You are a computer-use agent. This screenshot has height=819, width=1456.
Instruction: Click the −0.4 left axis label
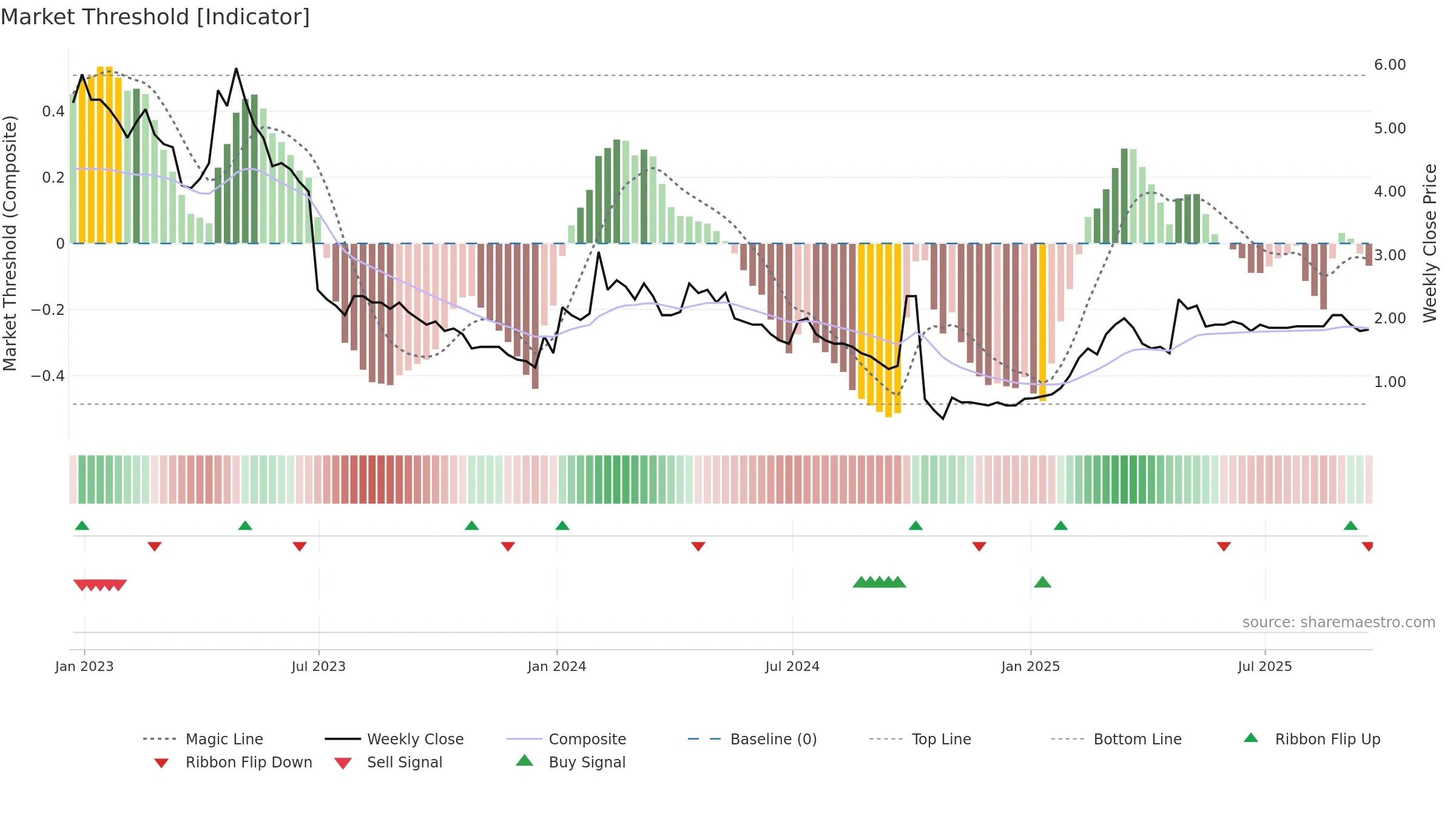[48, 376]
